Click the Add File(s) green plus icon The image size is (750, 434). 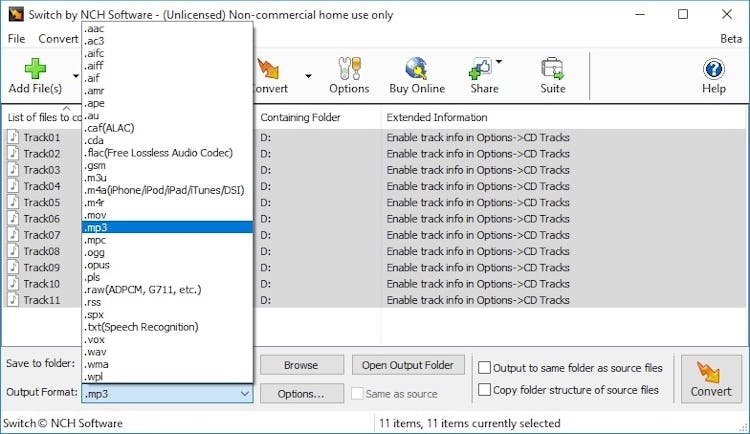point(35,68)
